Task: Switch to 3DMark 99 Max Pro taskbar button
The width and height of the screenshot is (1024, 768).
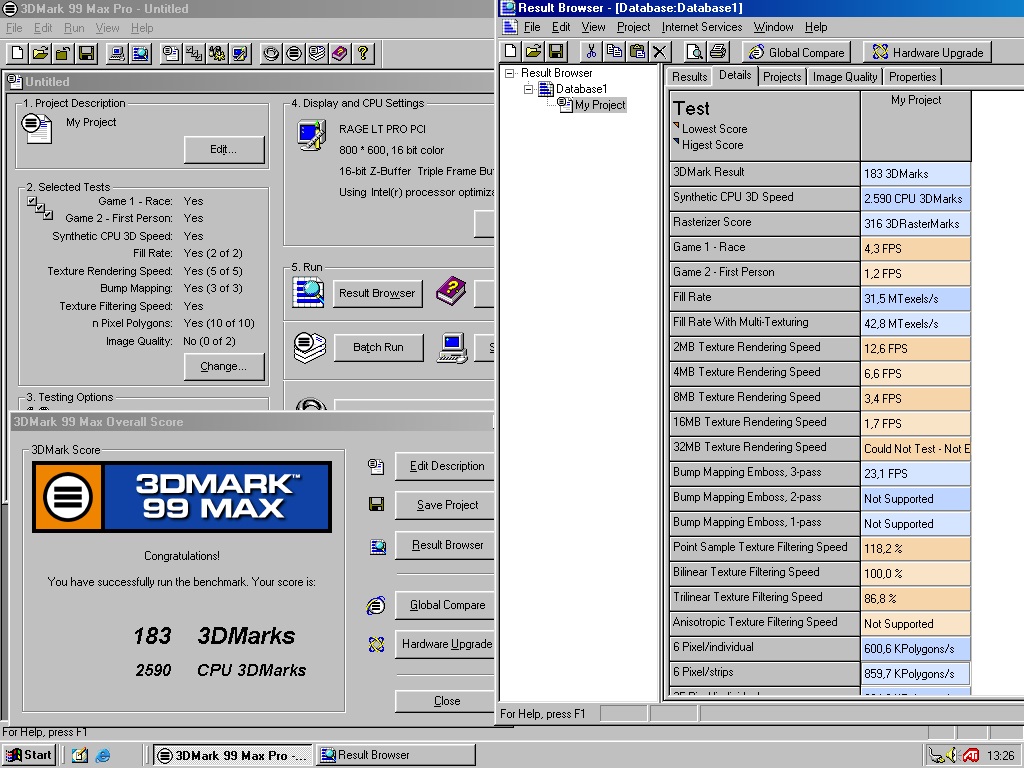Action: point(232,755)
